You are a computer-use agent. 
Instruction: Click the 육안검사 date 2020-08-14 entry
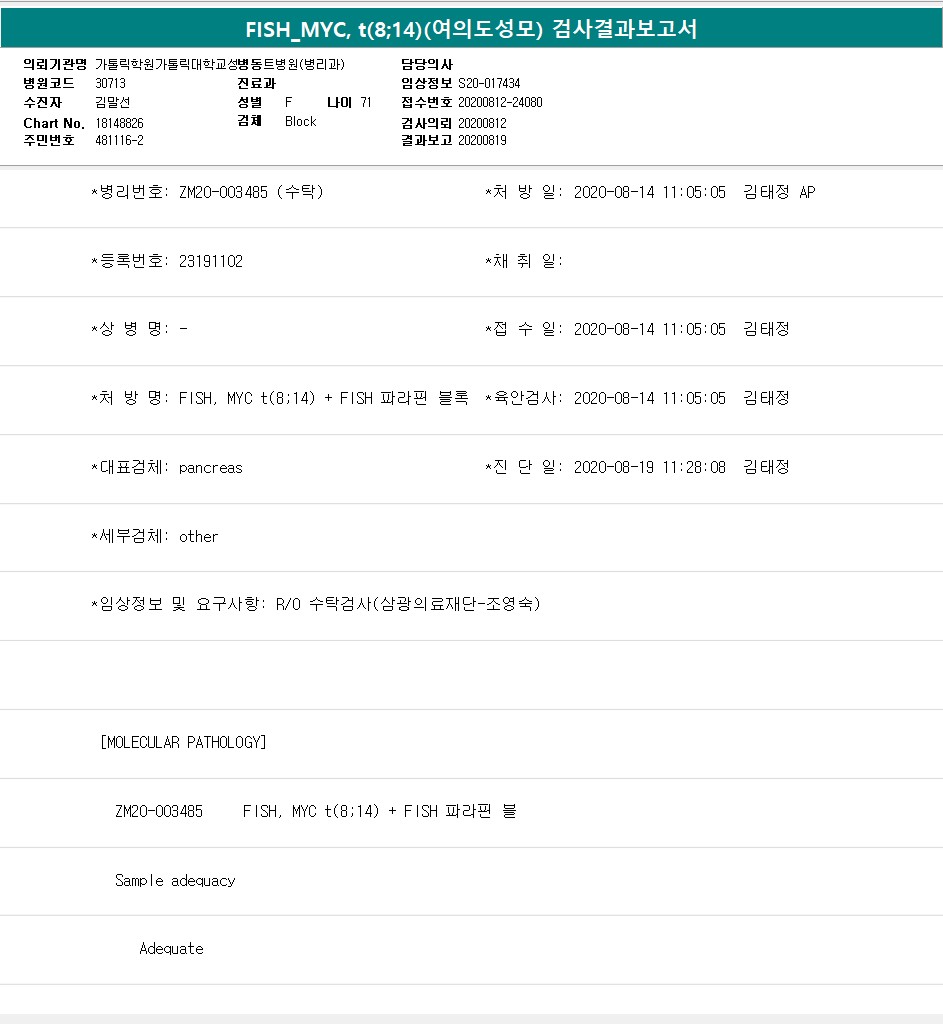click(x=681, y=398)
